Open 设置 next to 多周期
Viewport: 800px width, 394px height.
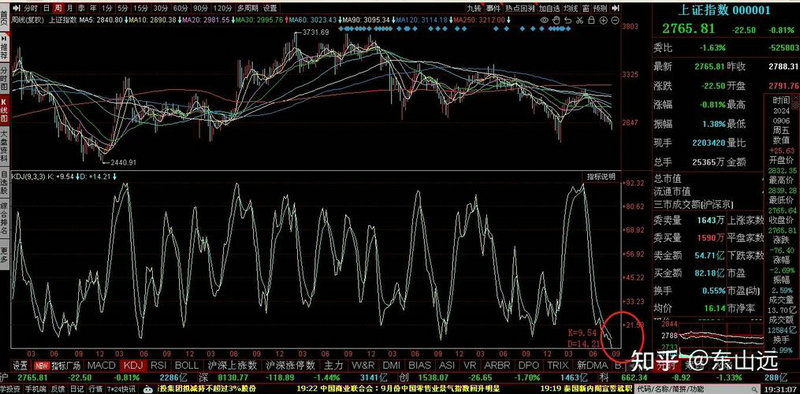(270, 8)
